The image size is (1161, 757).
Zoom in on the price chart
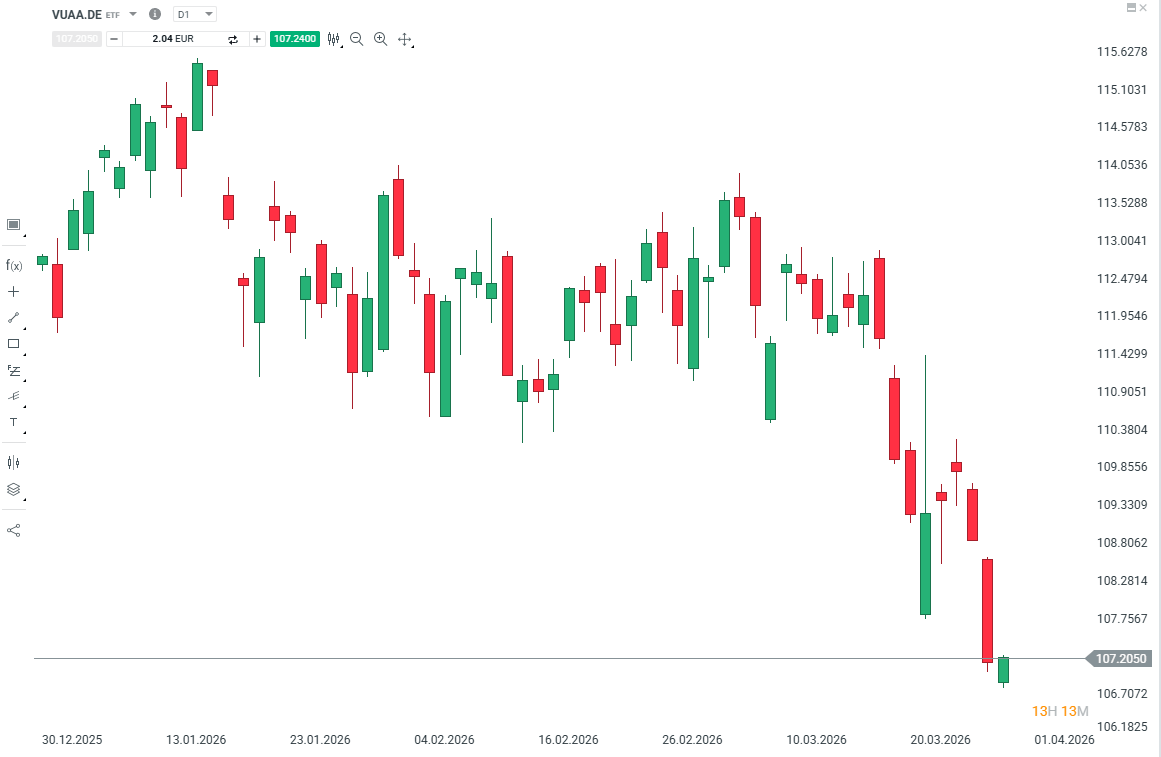pyautogui.click(x=380, y=39)
